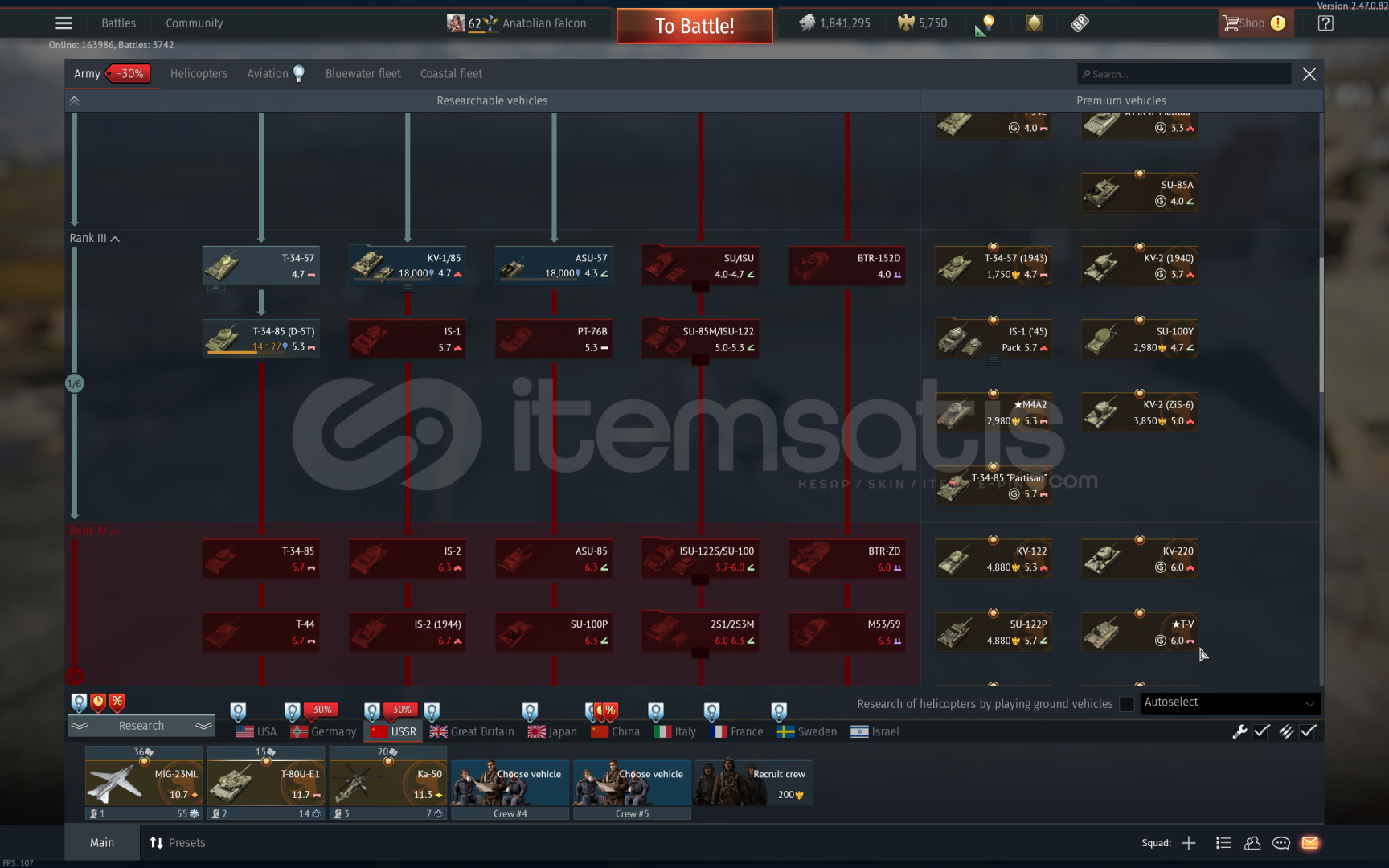Select the KV-1/85 vehicle card
This screenshot has height=868, width=1389.
[x=408, y=265]
